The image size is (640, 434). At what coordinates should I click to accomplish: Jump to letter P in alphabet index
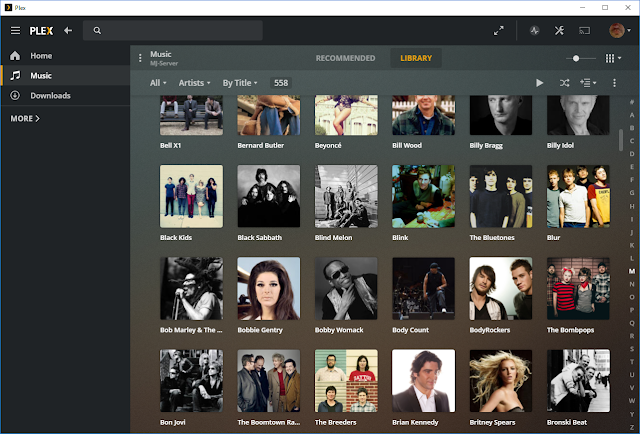point(632,310)
